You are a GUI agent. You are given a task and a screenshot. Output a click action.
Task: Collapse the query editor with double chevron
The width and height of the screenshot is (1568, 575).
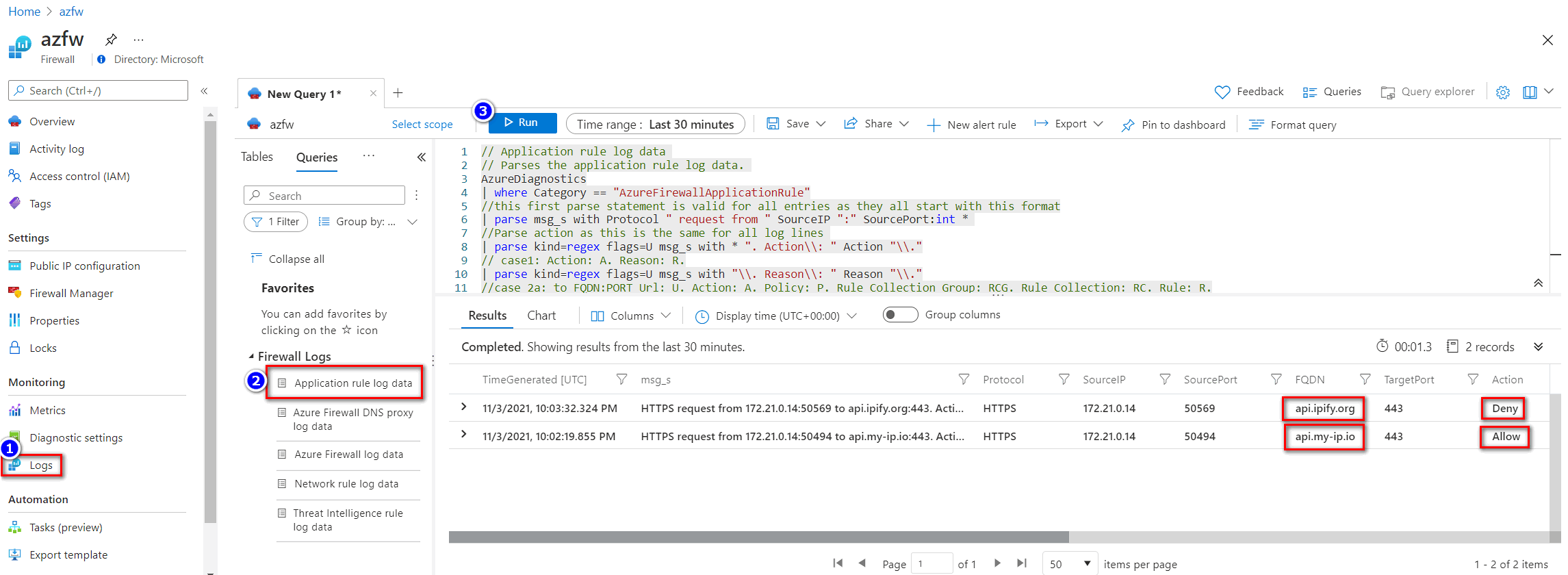pos(1538,283)
